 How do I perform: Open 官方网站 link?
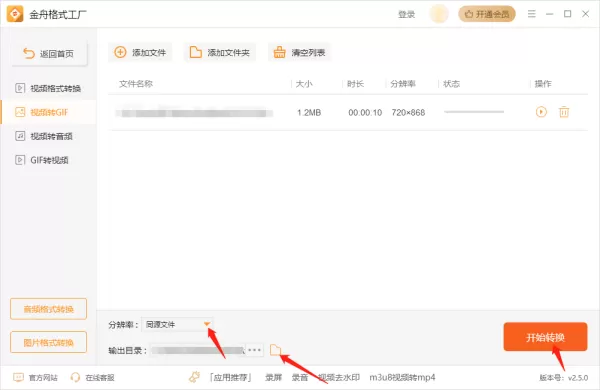tap(36, 378)
